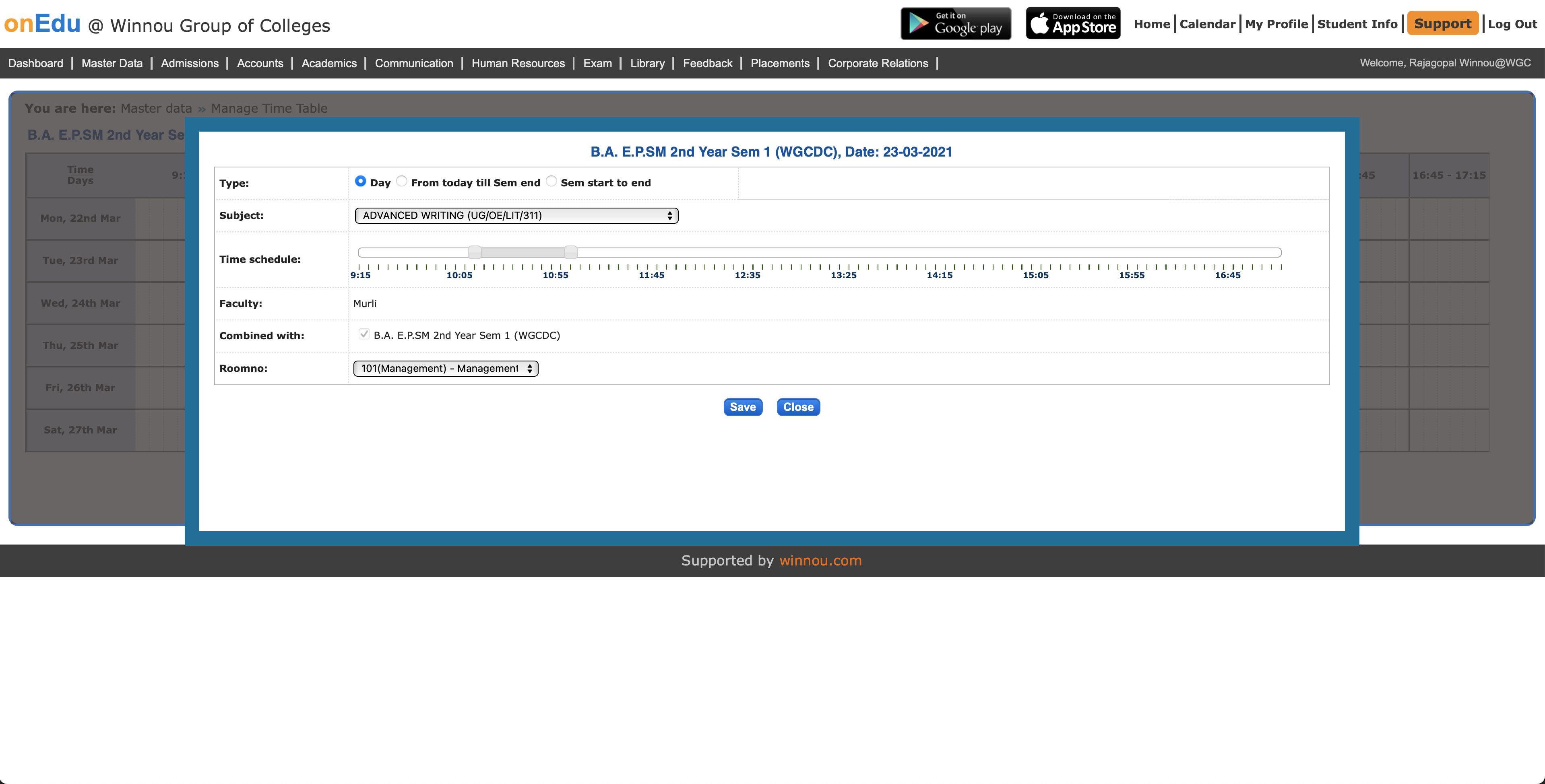Click the Save button
This screenshot has width=1545, height=784.
coord(743,407)
